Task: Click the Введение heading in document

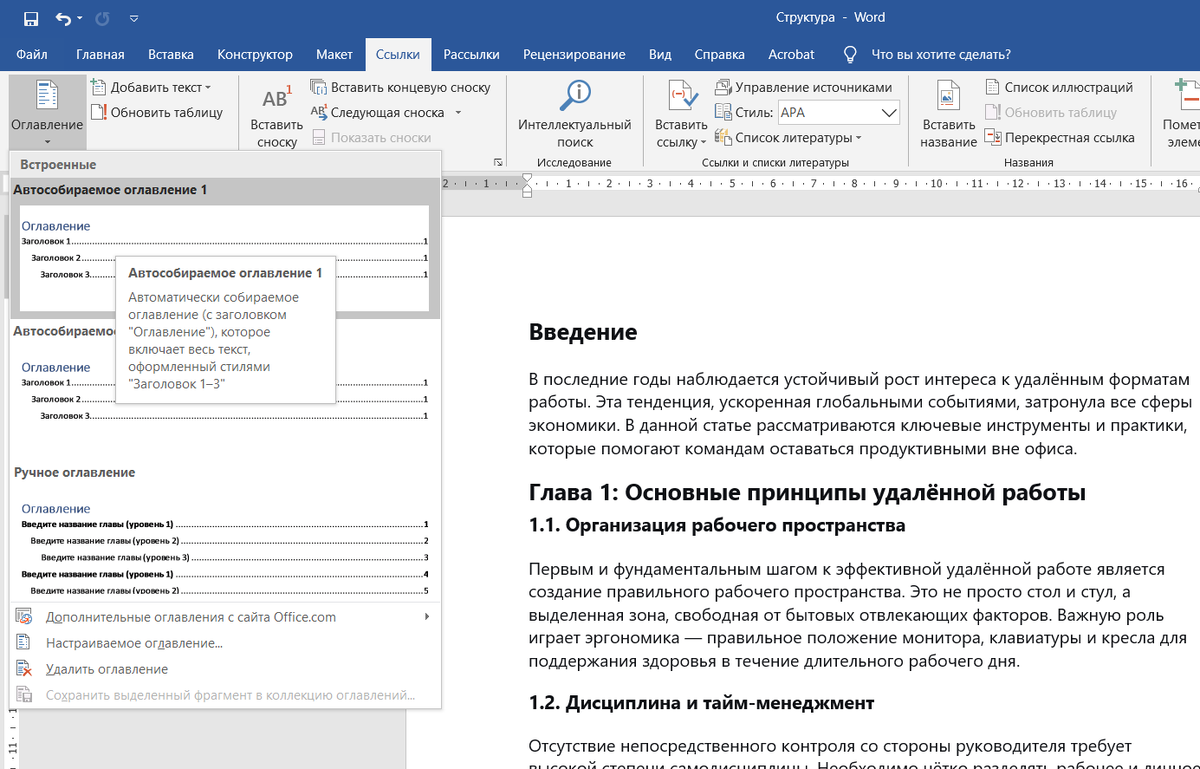Action: (x=583, y=331)
